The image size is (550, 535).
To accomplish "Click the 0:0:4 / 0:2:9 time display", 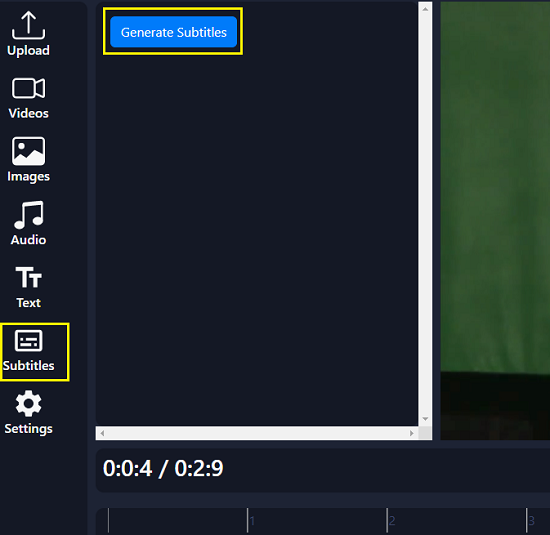I will (x=163, y=468).
